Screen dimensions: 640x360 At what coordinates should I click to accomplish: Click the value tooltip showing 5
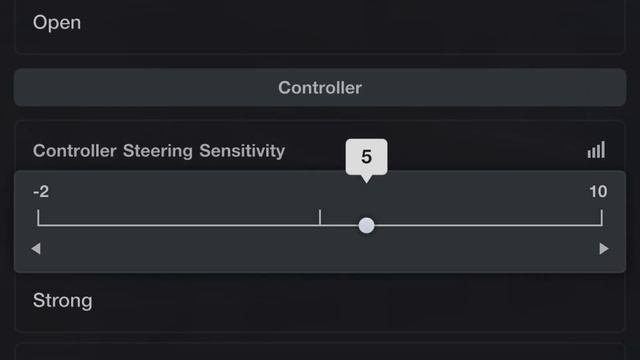click(x=366, y=157)
